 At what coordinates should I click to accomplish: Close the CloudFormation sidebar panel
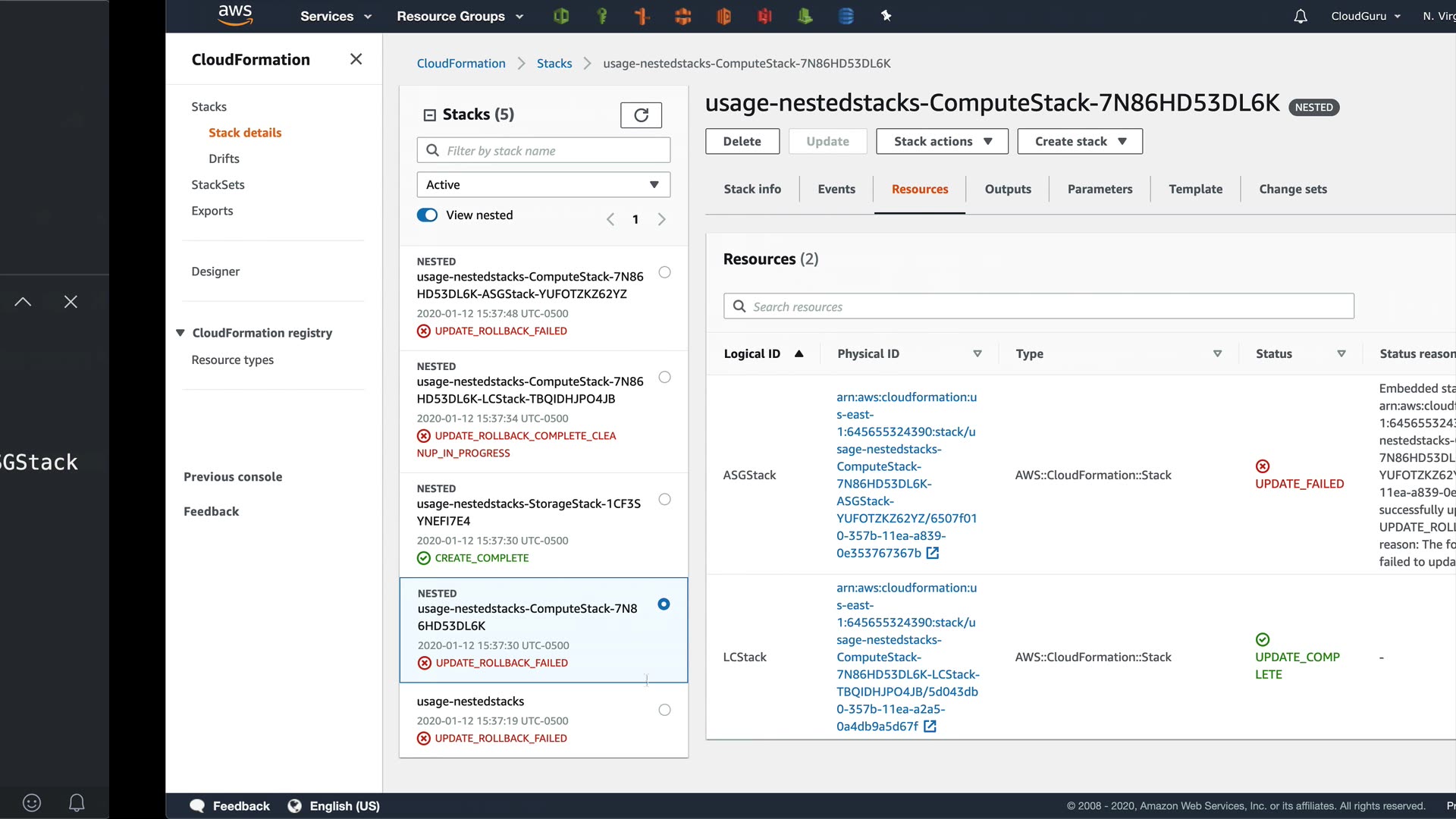pos(356,59)
